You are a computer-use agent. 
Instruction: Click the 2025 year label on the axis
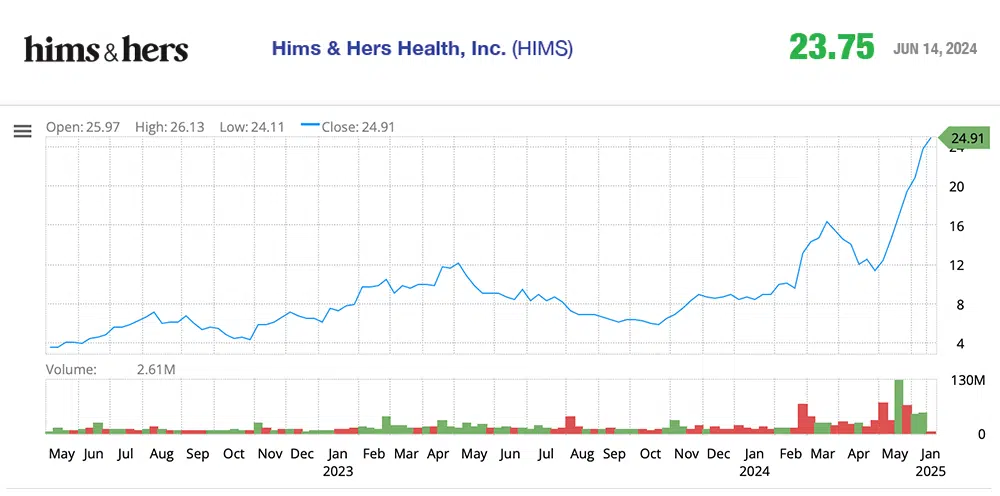pos(930,472)
